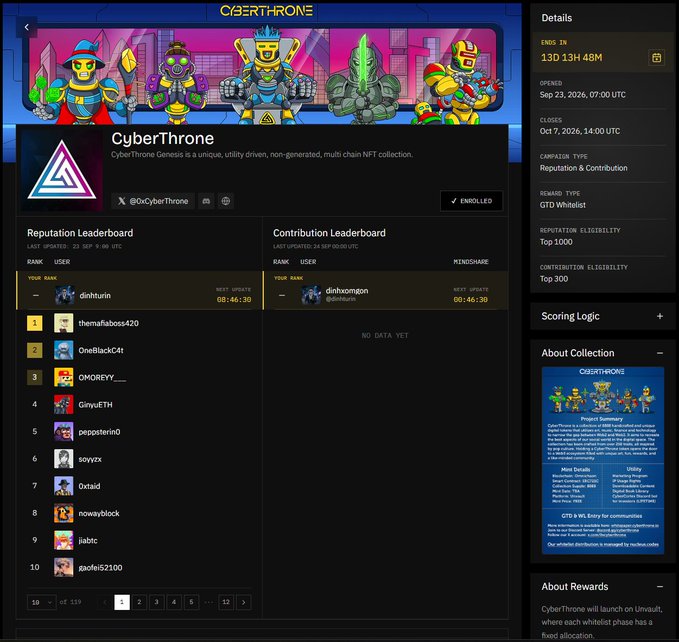Screen dimensions: 679x642
Task: Click the previous page arrow
Action: coord(104,602)
